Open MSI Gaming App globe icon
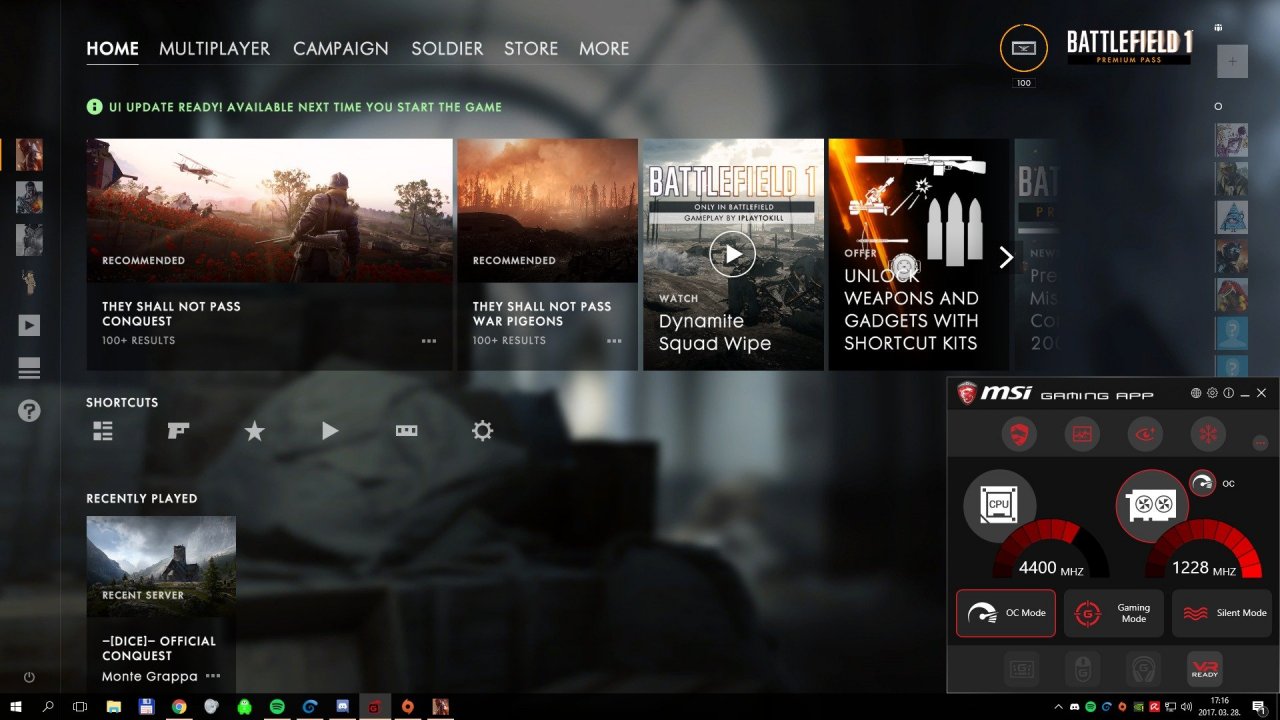Viewport: 1280px width, 720px height. click(x=1196, y=393)
